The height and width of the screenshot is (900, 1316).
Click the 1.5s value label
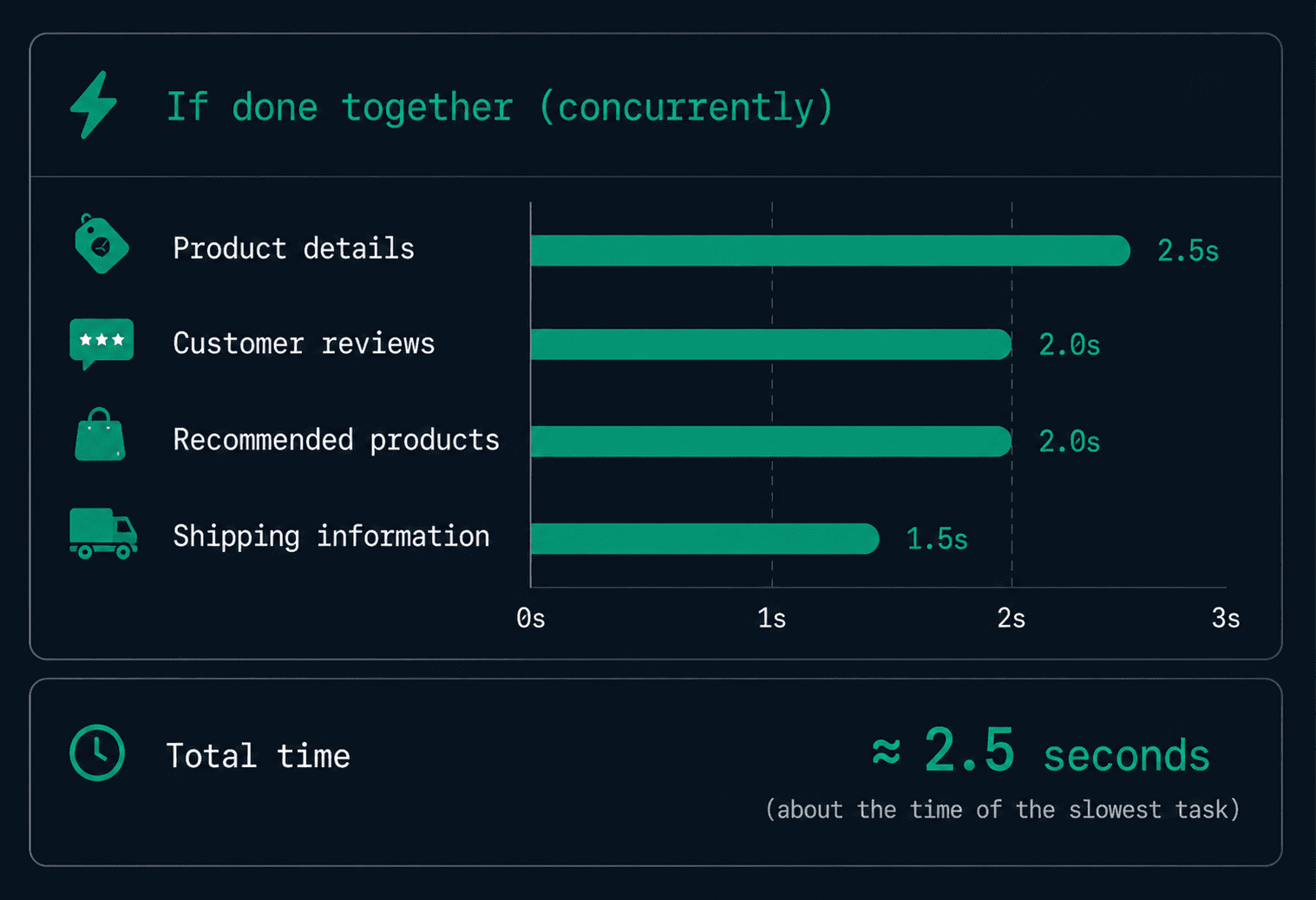pyautogui.click(x=937, y=539)
